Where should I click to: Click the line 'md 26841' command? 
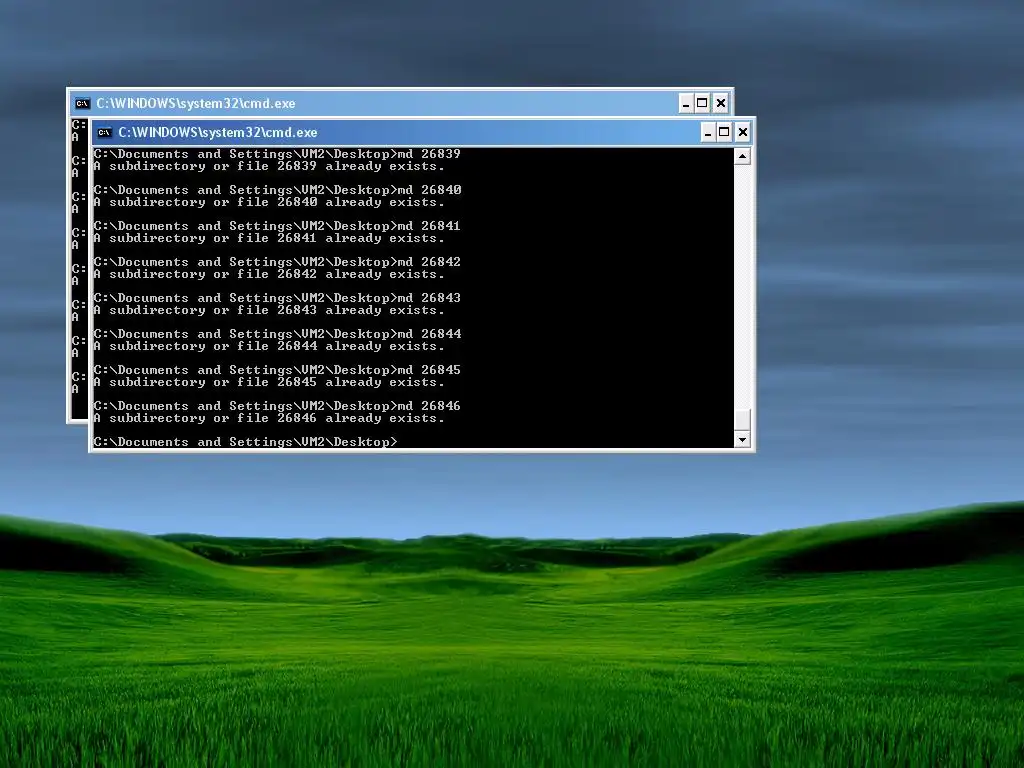tap(277, 226)
